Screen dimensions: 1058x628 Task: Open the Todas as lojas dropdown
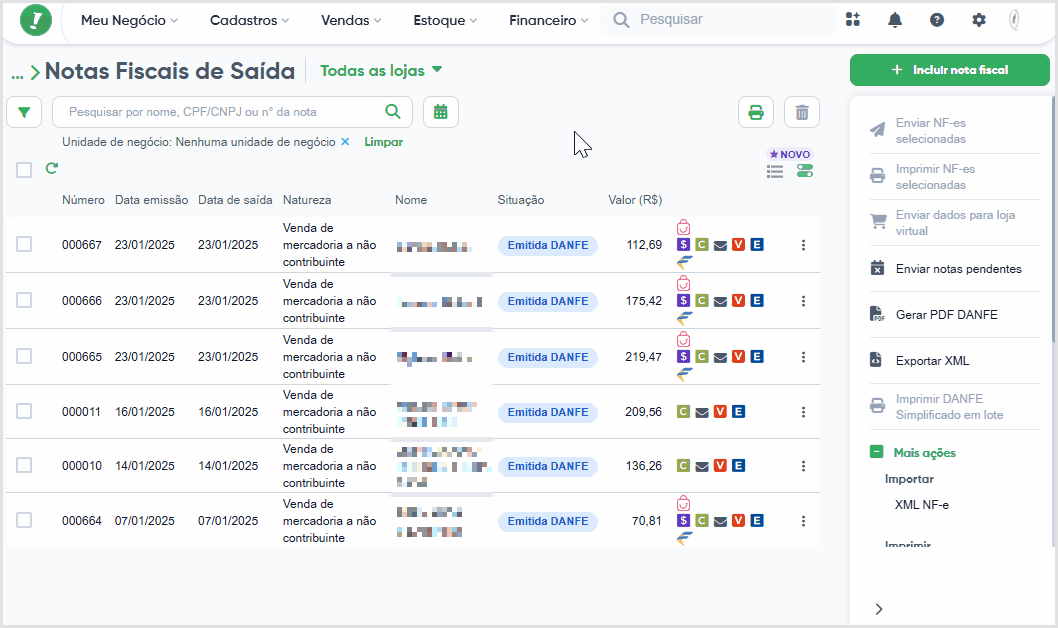381,70
